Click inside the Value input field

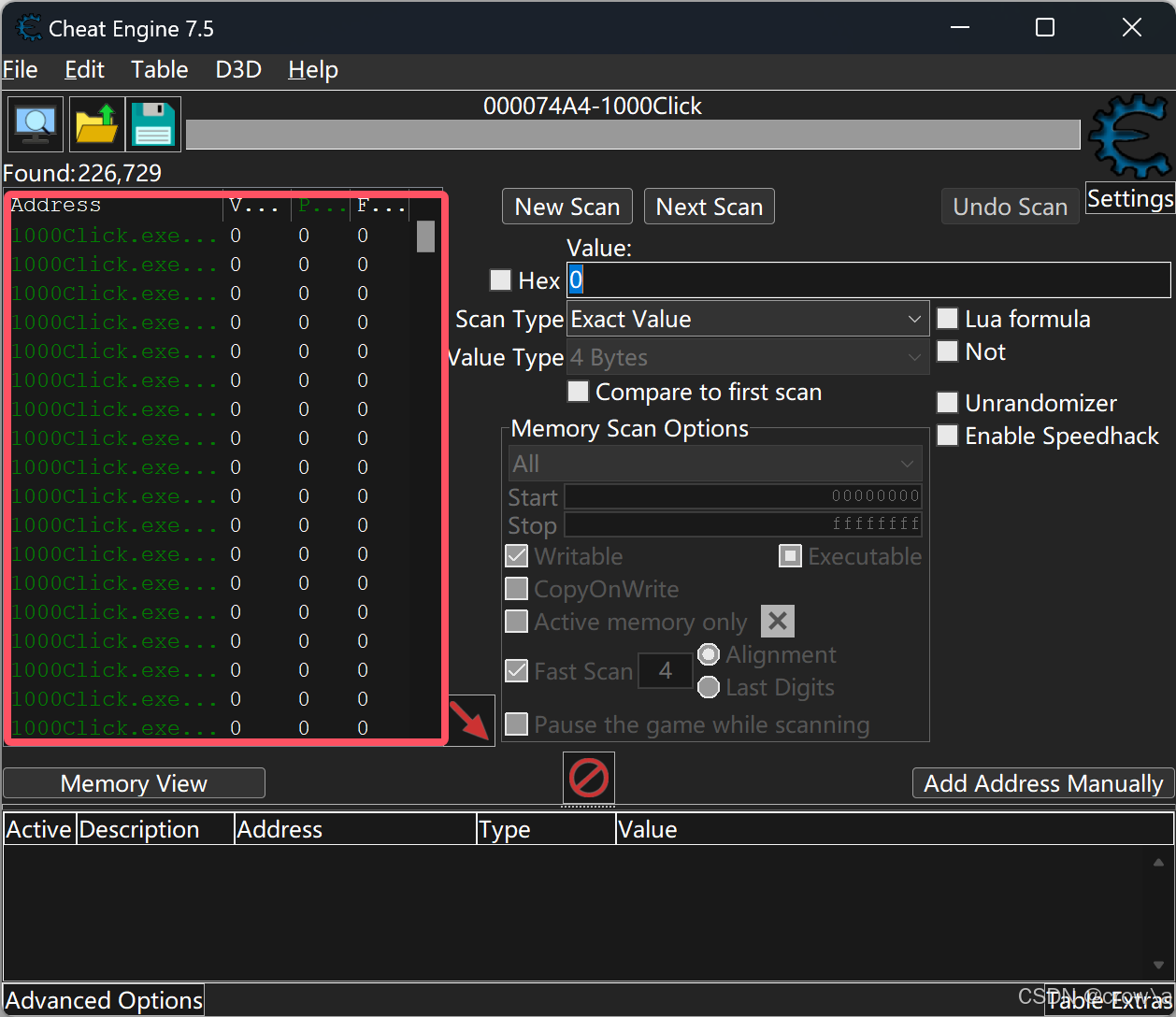click(x=841, y=279)
